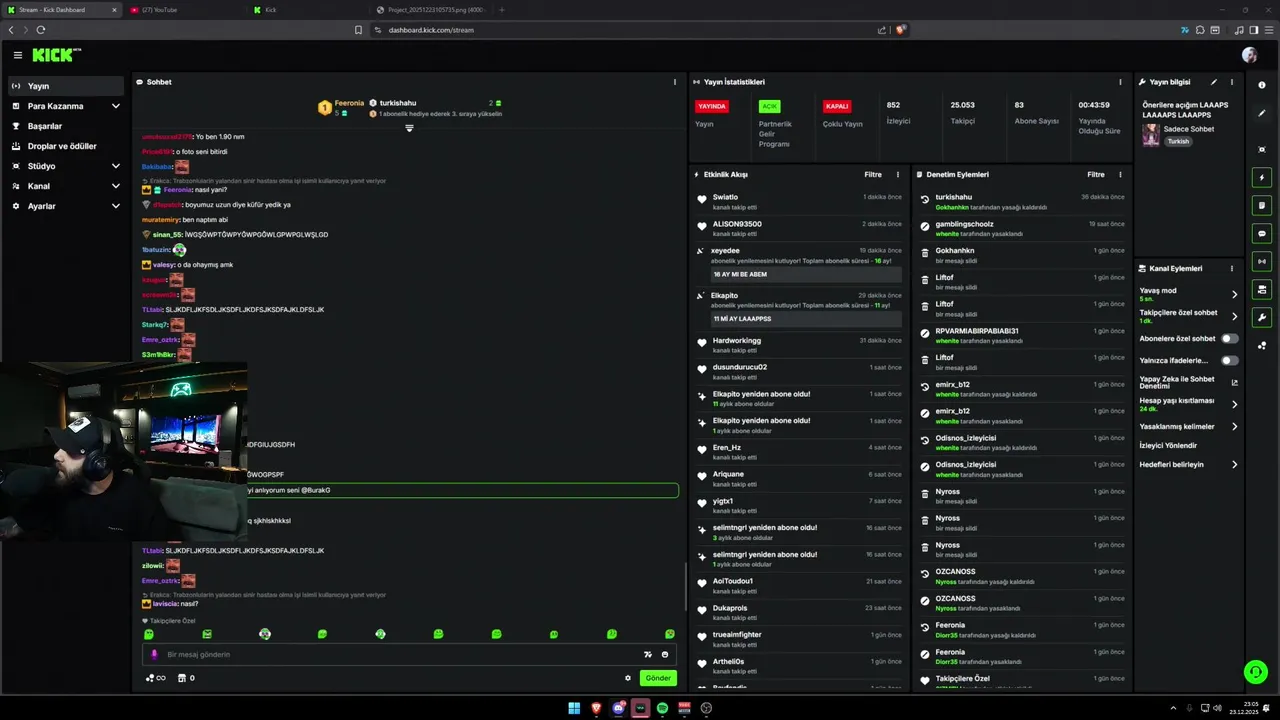
Task: Click the channel points icon below the message box
Action: click(155, 678)
